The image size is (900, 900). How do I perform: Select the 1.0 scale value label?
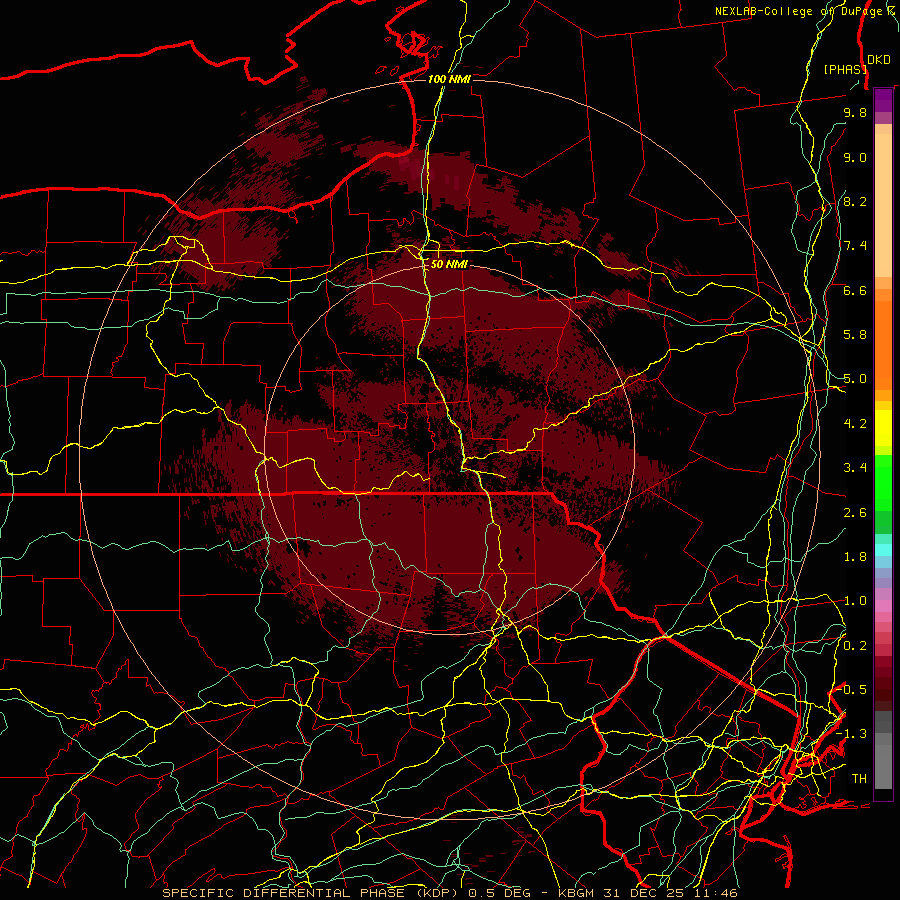(855, 601)
